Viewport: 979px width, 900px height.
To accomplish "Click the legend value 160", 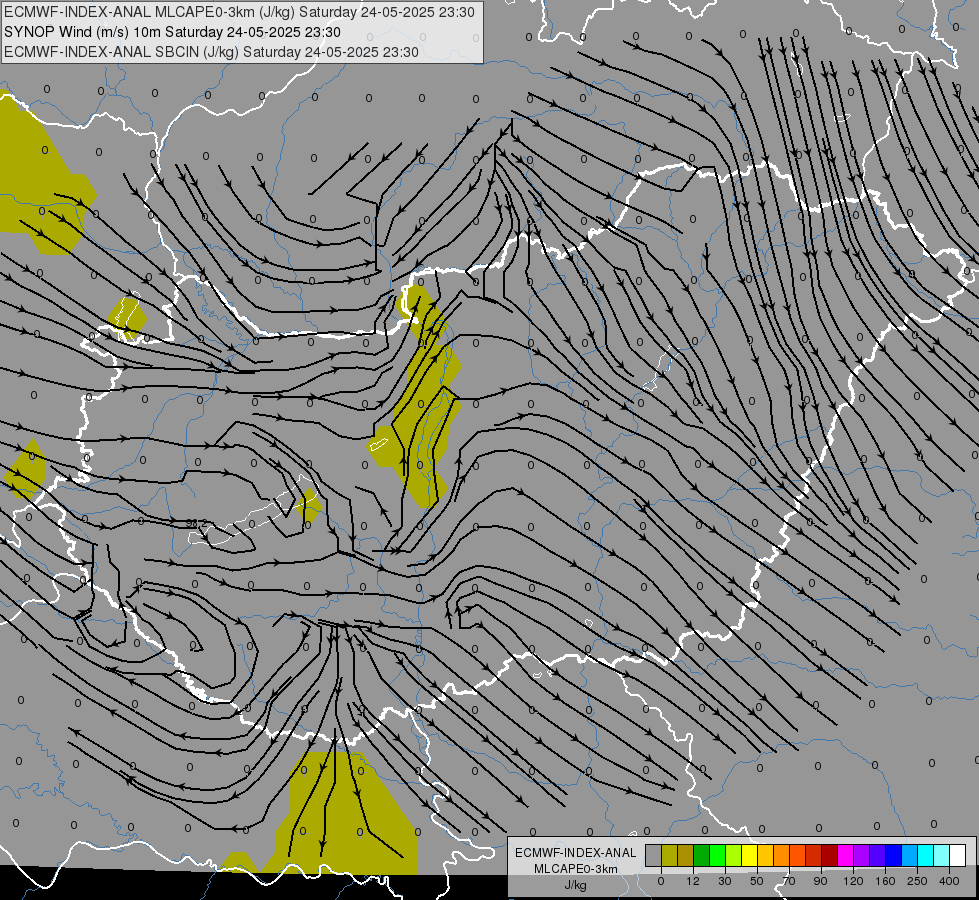I will point(885,881).
